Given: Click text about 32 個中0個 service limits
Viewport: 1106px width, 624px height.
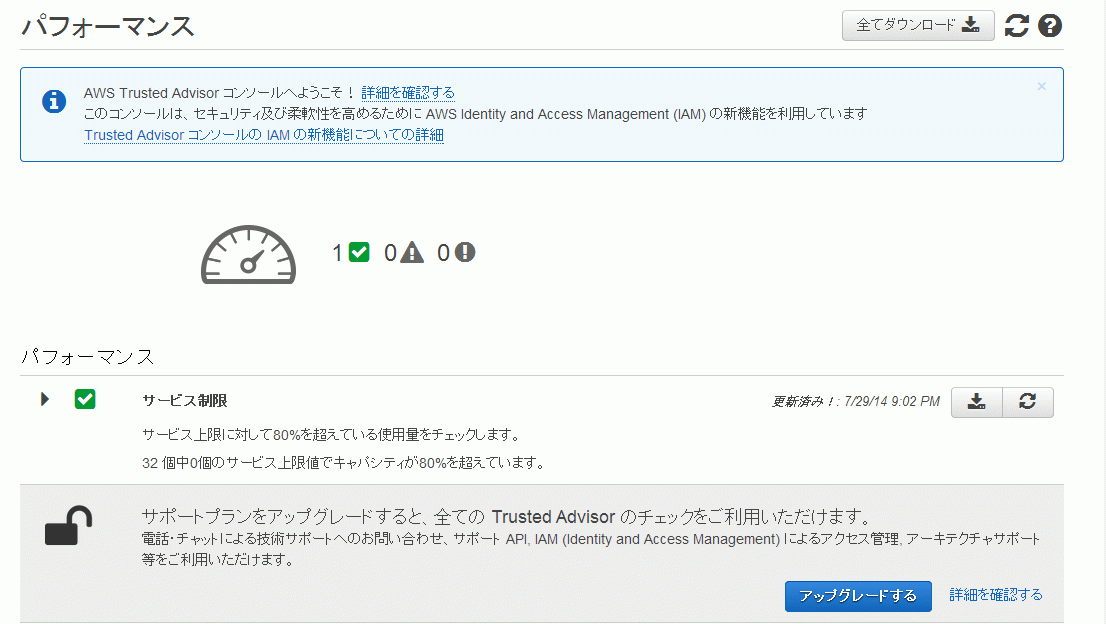Looking at the screenshot, I should tap(344, 463).
